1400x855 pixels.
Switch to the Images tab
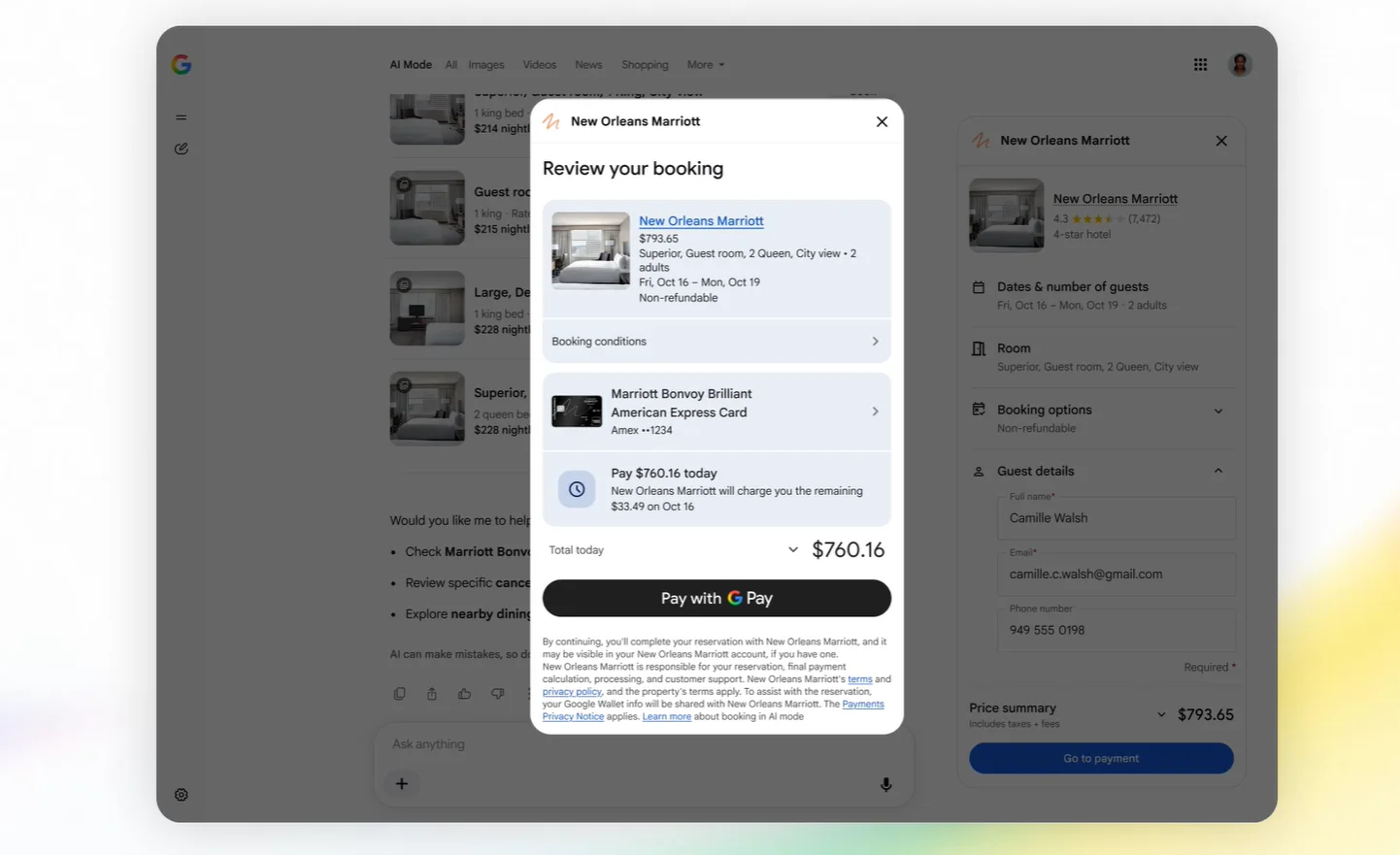[486, 65]
